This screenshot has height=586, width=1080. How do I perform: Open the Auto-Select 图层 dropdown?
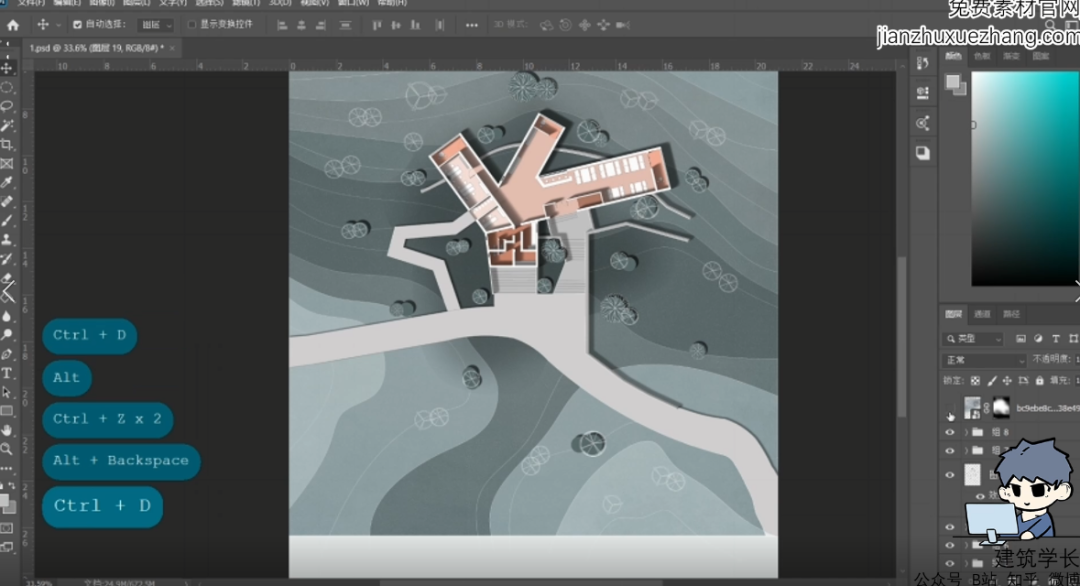tap(156, 25)
